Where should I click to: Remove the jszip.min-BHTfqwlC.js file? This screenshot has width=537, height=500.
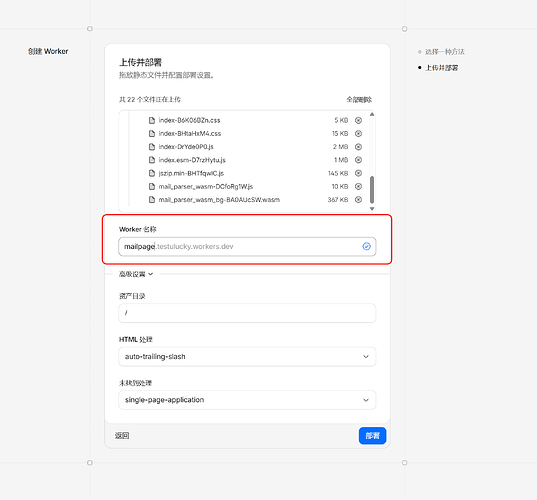point(358,173)
